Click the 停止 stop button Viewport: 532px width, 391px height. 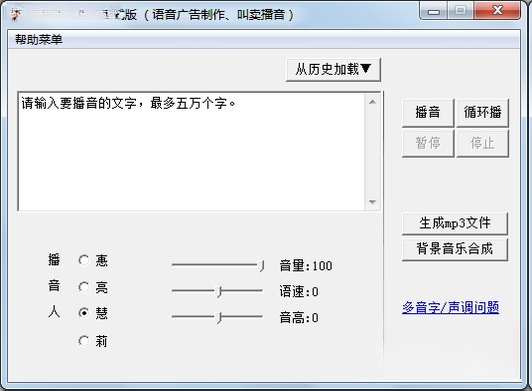pyautogui.click(x=482, y=143)
